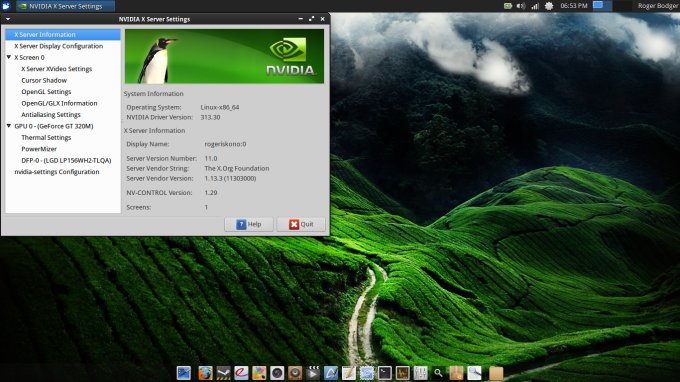This screenshot has height=382, width=680.
Task: Click the Server Version Number value 11.0
Action: tap(211, 158)
